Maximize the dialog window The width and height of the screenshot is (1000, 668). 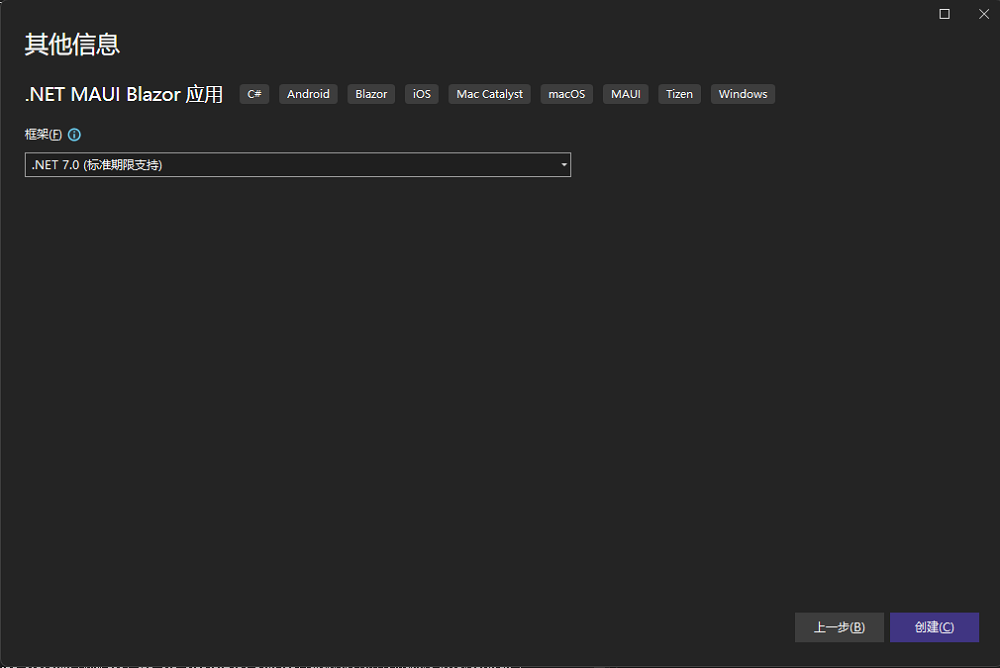pyautogui.click(x=945, y=14)
